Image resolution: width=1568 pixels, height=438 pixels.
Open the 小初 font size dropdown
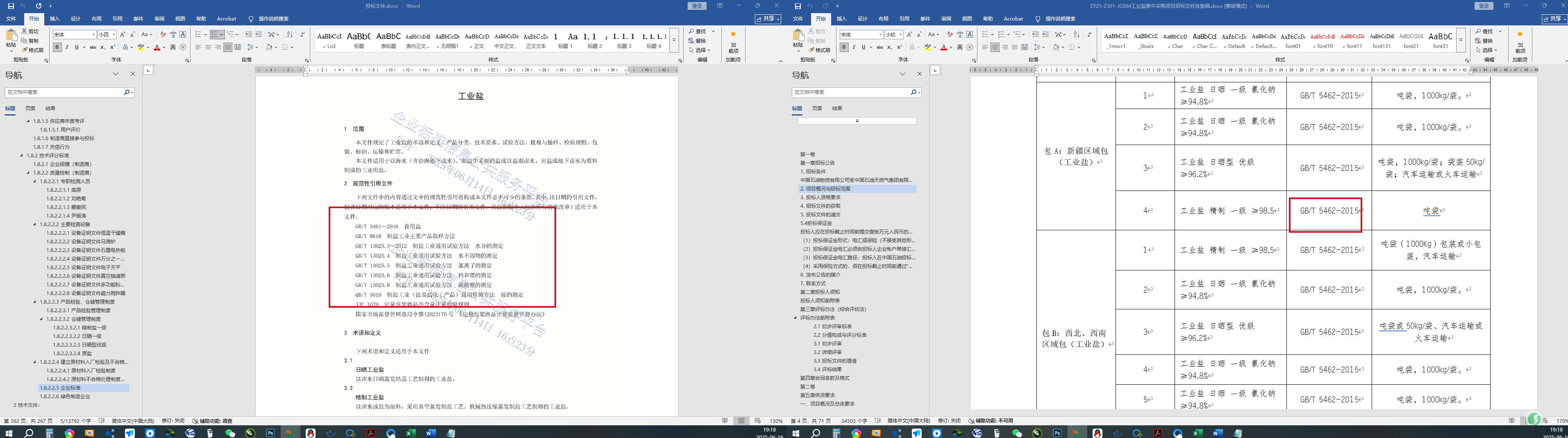(x=901, y=35)
